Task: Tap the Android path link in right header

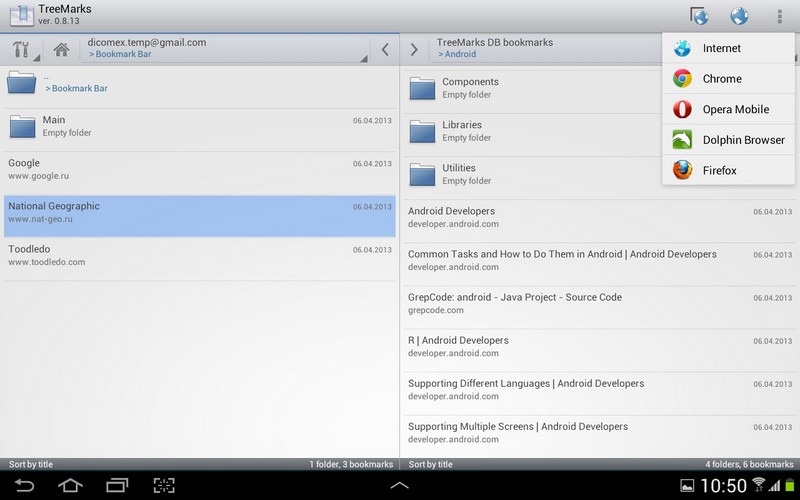Action: coord(457,54)
